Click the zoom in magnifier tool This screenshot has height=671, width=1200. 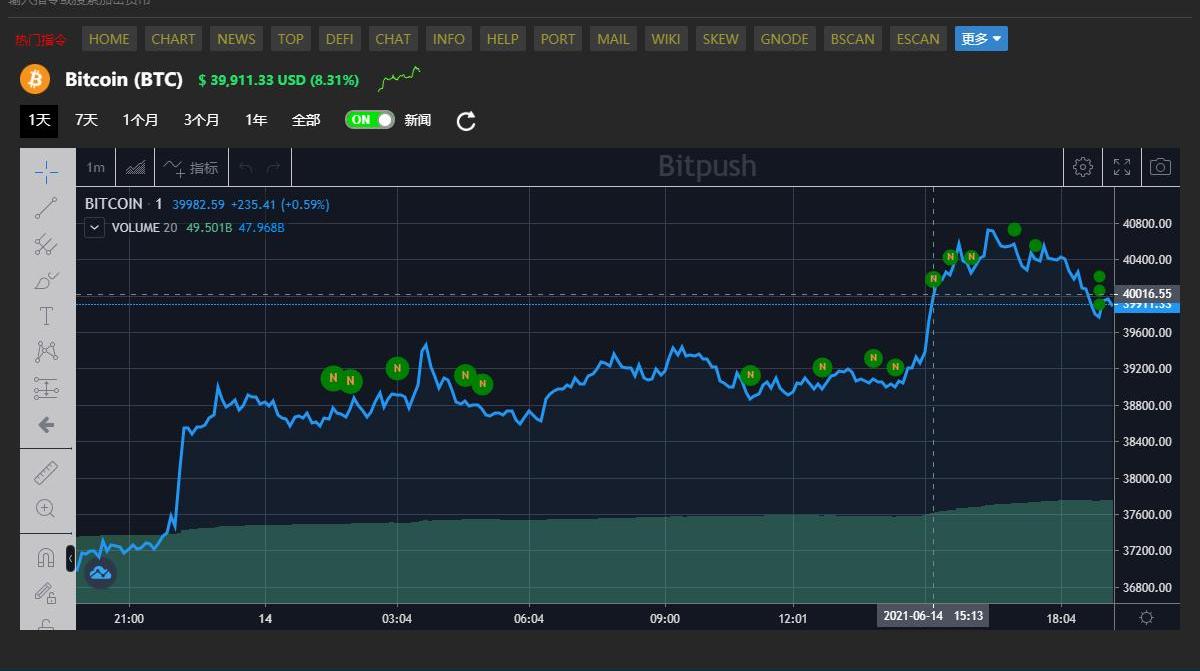coord(46,508)
